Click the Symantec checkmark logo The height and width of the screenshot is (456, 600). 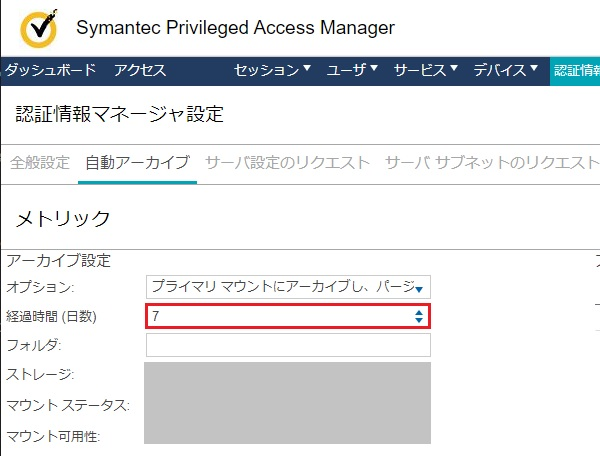39,28
